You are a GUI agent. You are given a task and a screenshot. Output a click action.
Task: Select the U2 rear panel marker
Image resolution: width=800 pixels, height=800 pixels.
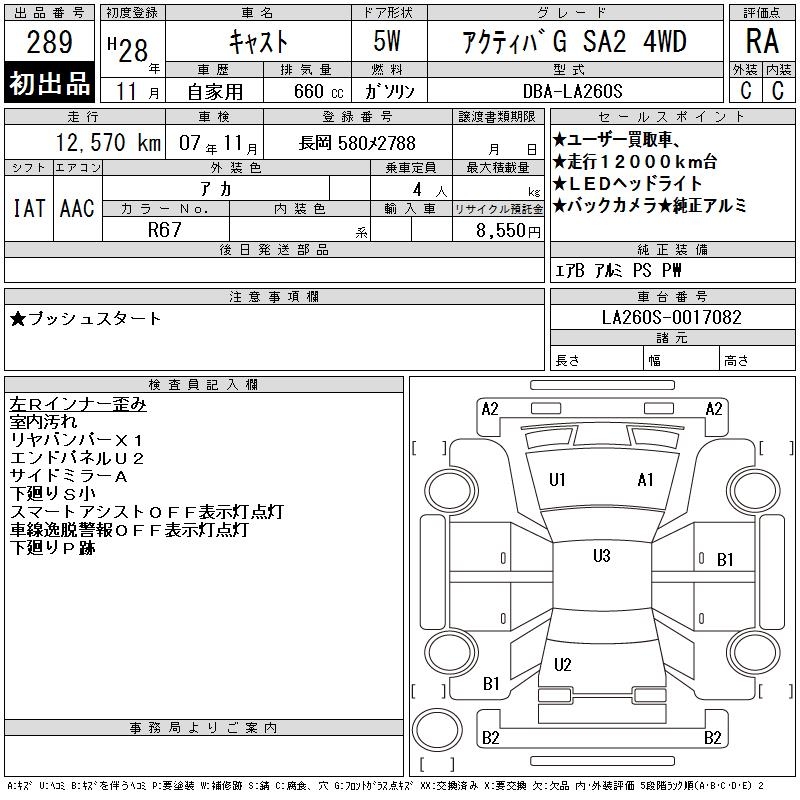(563, 664)
